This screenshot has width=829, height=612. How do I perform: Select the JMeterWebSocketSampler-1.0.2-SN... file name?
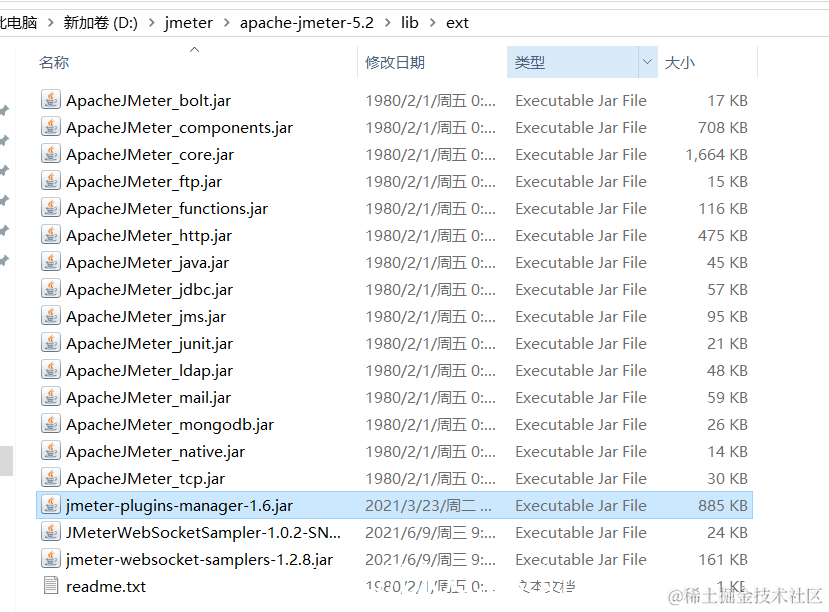coord(204,532)
